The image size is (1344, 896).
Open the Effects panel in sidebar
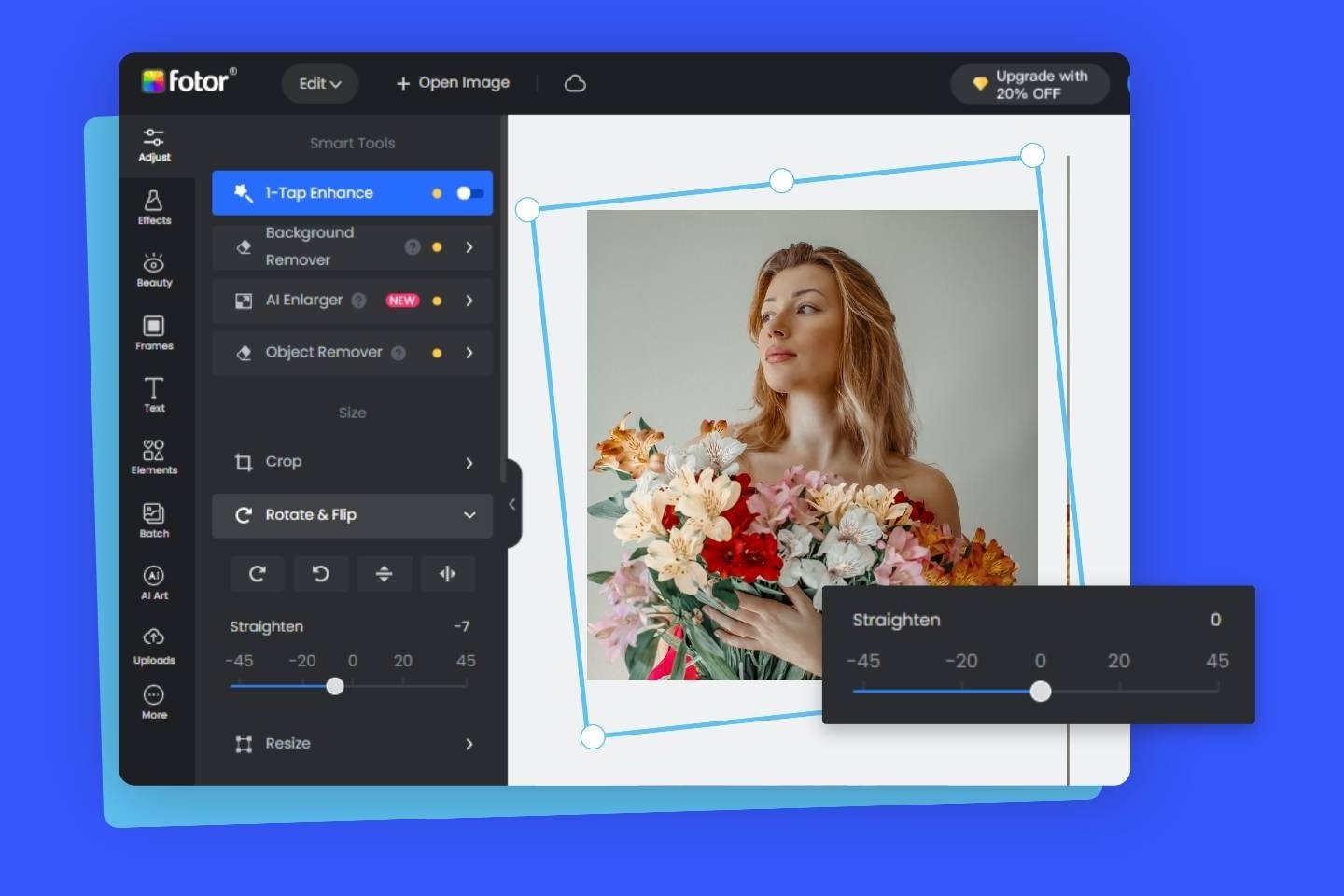pyautogui.click(x=154, y=207)
